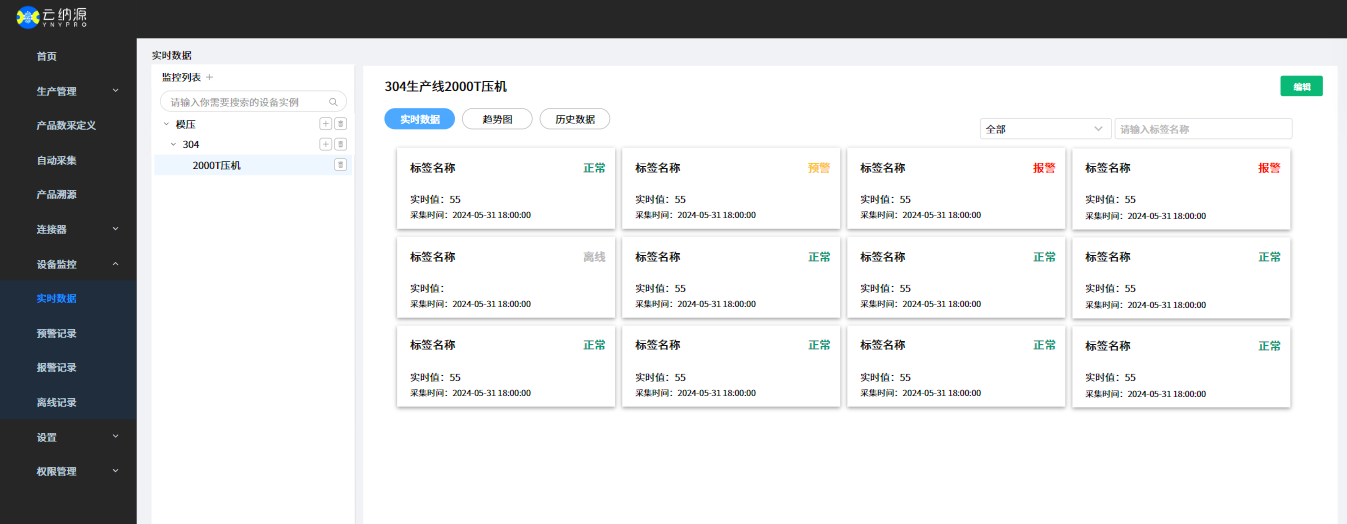Open the 全部 status filter dropdown

[x=1045, y=129]
